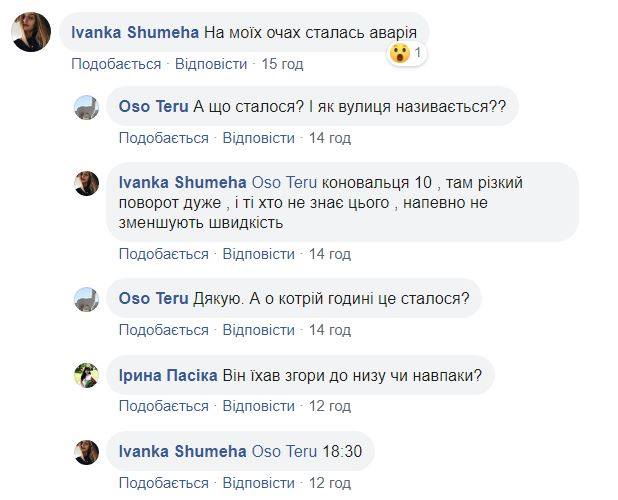Open Ivanka Shumeha's avatar on the 18:30 reply
The height and width of the screenshot is (500, 618).
[x=86, y=452]
